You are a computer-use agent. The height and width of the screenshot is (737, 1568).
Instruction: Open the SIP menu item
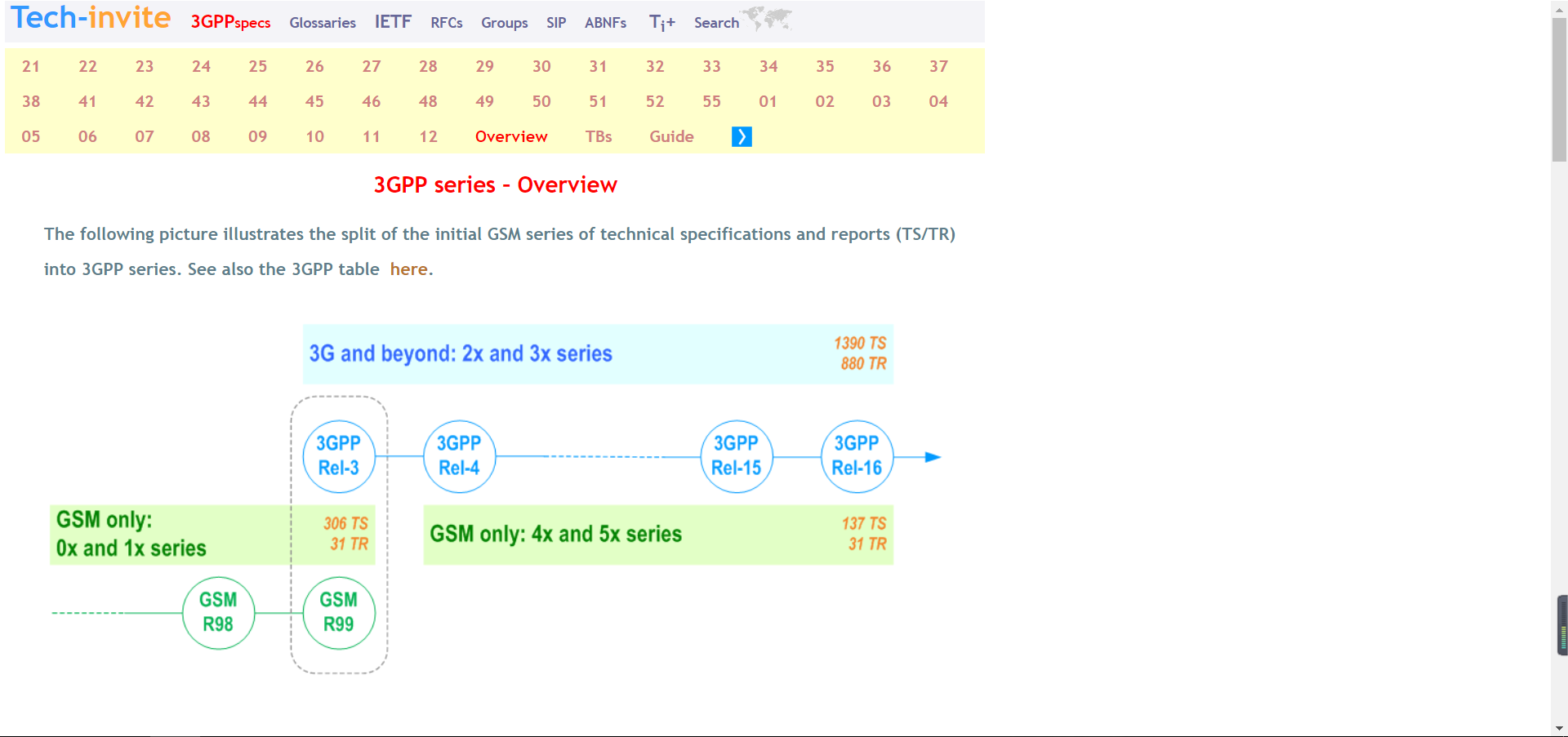coord(556,23)
